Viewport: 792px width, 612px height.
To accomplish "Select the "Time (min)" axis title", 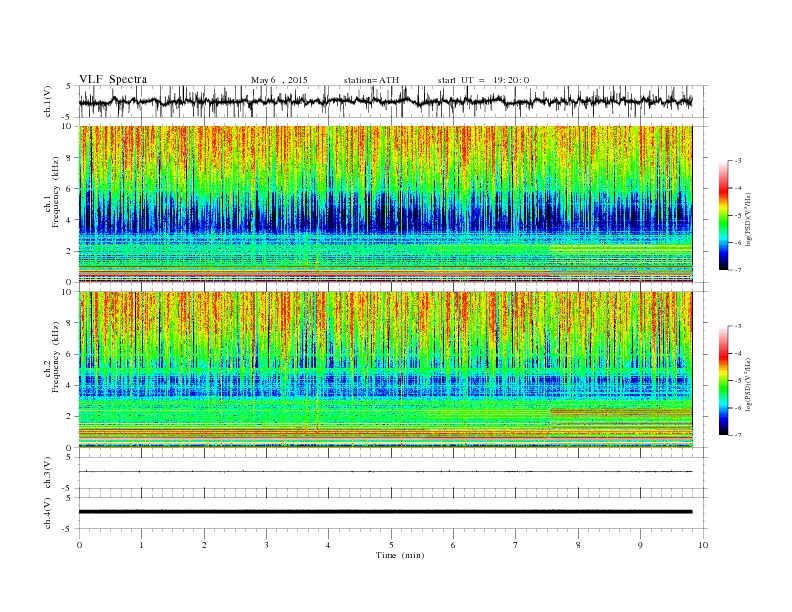I will click(x=400, y=555).
